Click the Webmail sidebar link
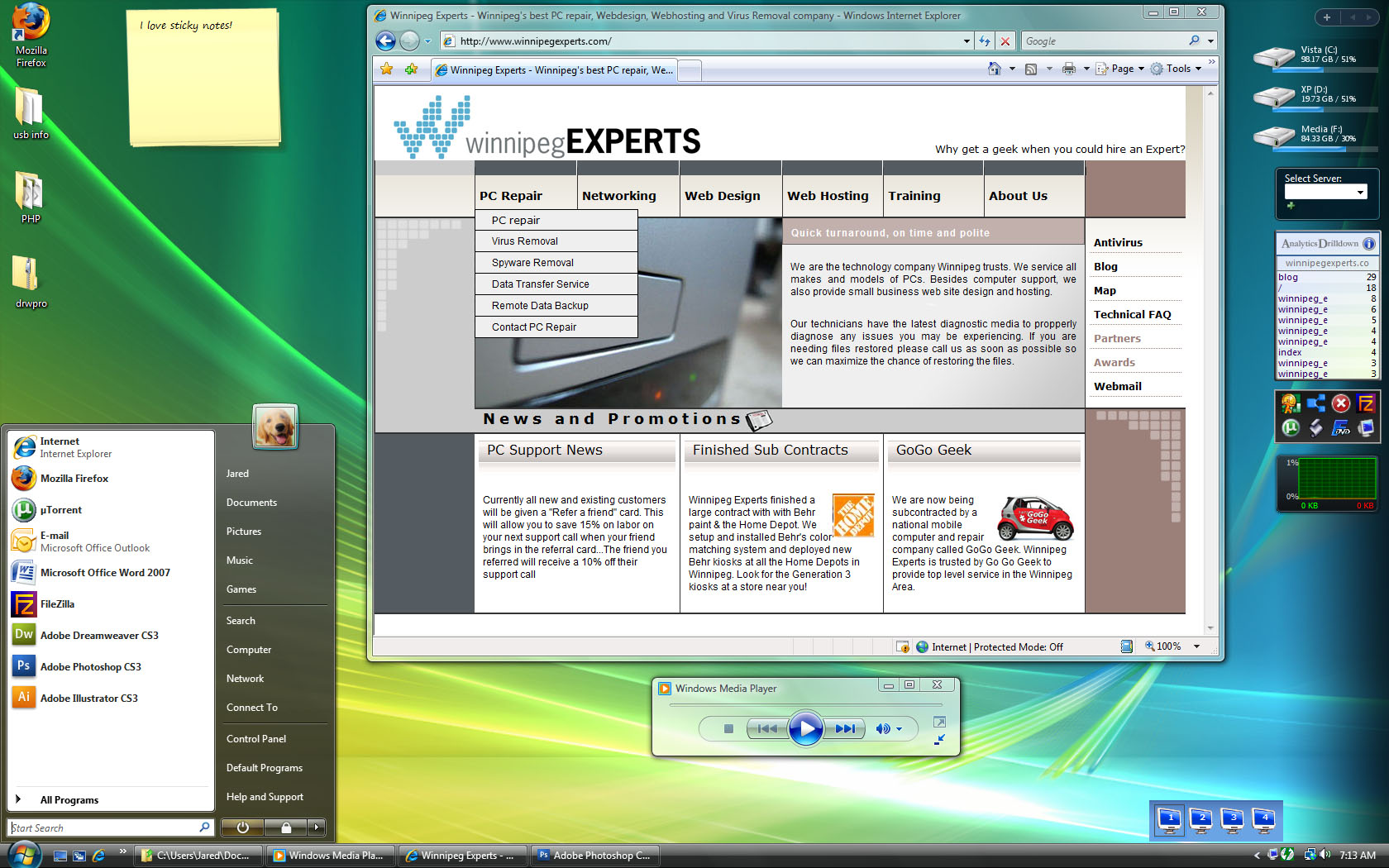Viewport: 1389px width, 868px height. (x=1117, y=386)
